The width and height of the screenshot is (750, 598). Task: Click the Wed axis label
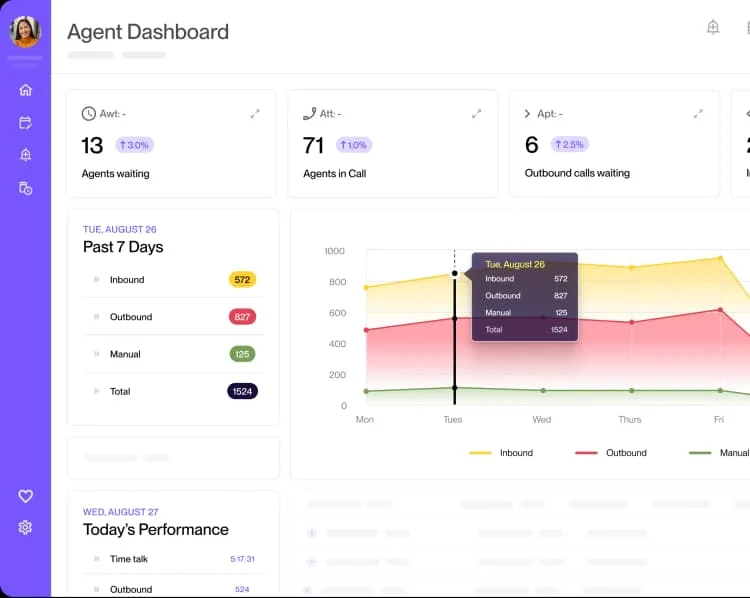click(541, 420)
